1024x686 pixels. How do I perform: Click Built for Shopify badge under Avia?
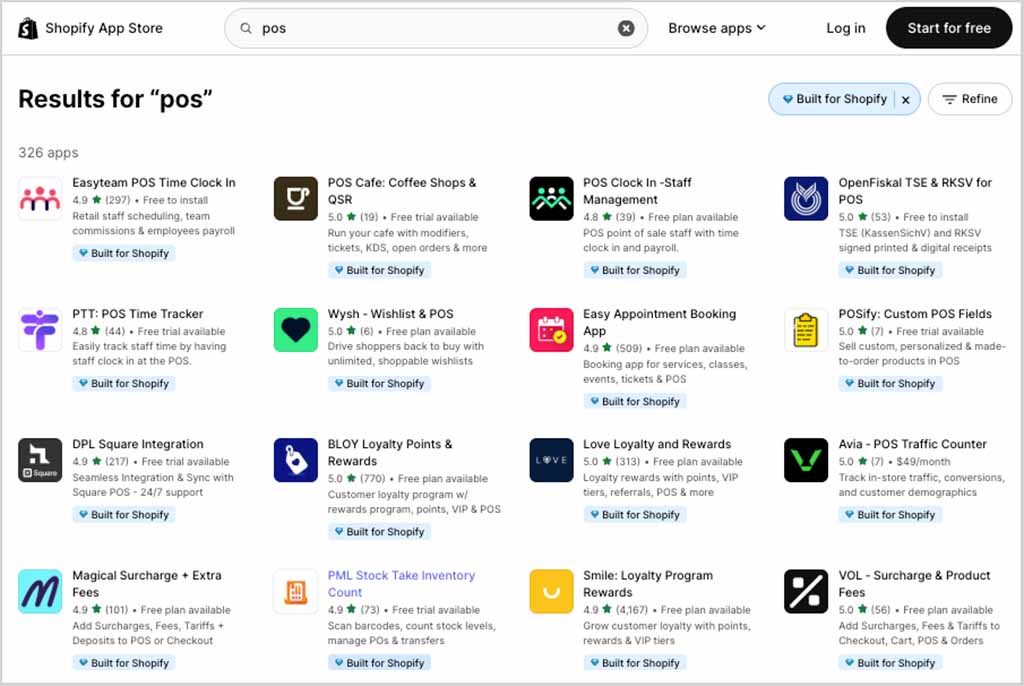pyautogui.click(x=889, y=515)
